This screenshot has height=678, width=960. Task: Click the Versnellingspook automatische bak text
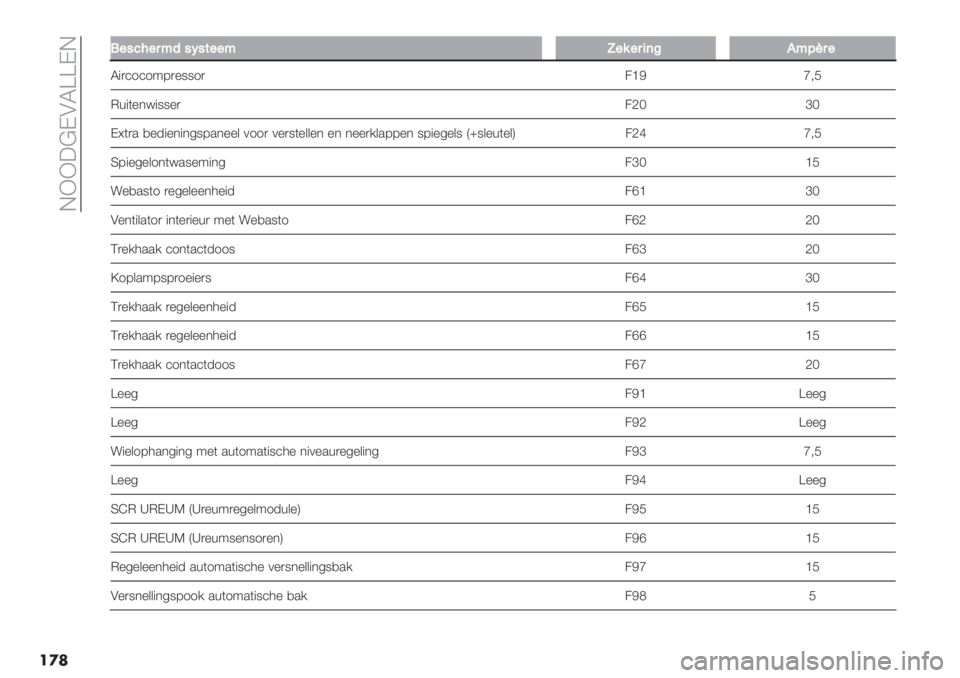pos(209,596)
